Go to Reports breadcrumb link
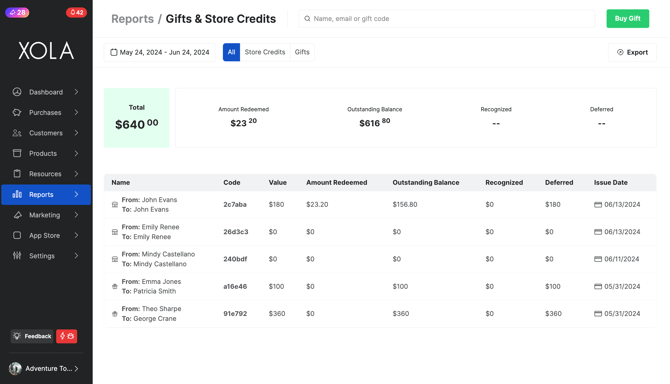 coord(132,19)
